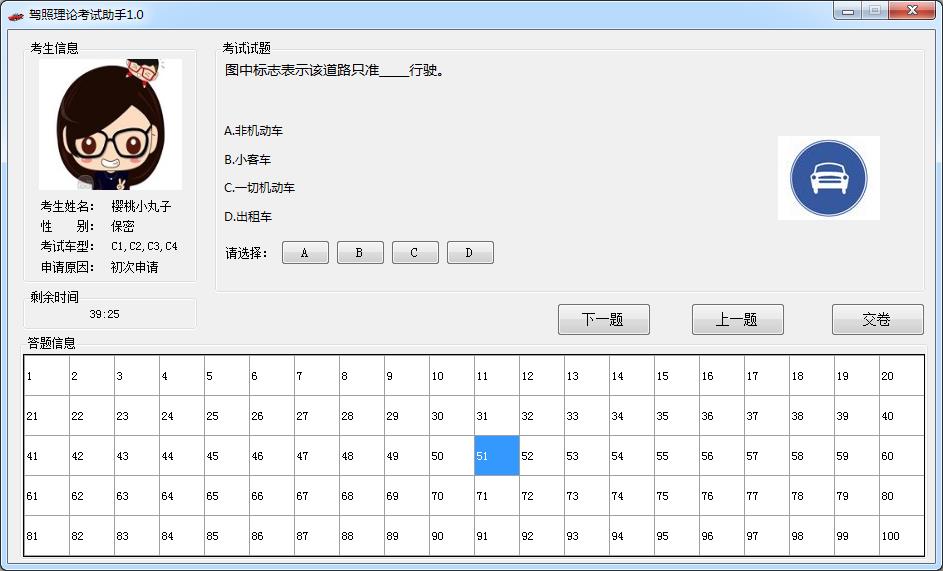
Task: Click the remaining time display 39:25
Action: click(104, 314)
